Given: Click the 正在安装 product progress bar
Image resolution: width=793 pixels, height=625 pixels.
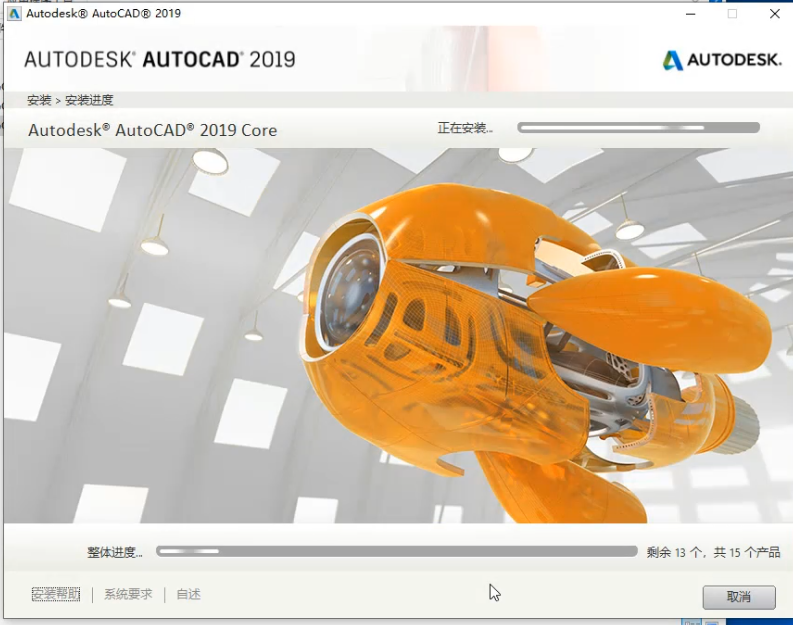Looking at the screenshot, I should [x=638, y=127].
